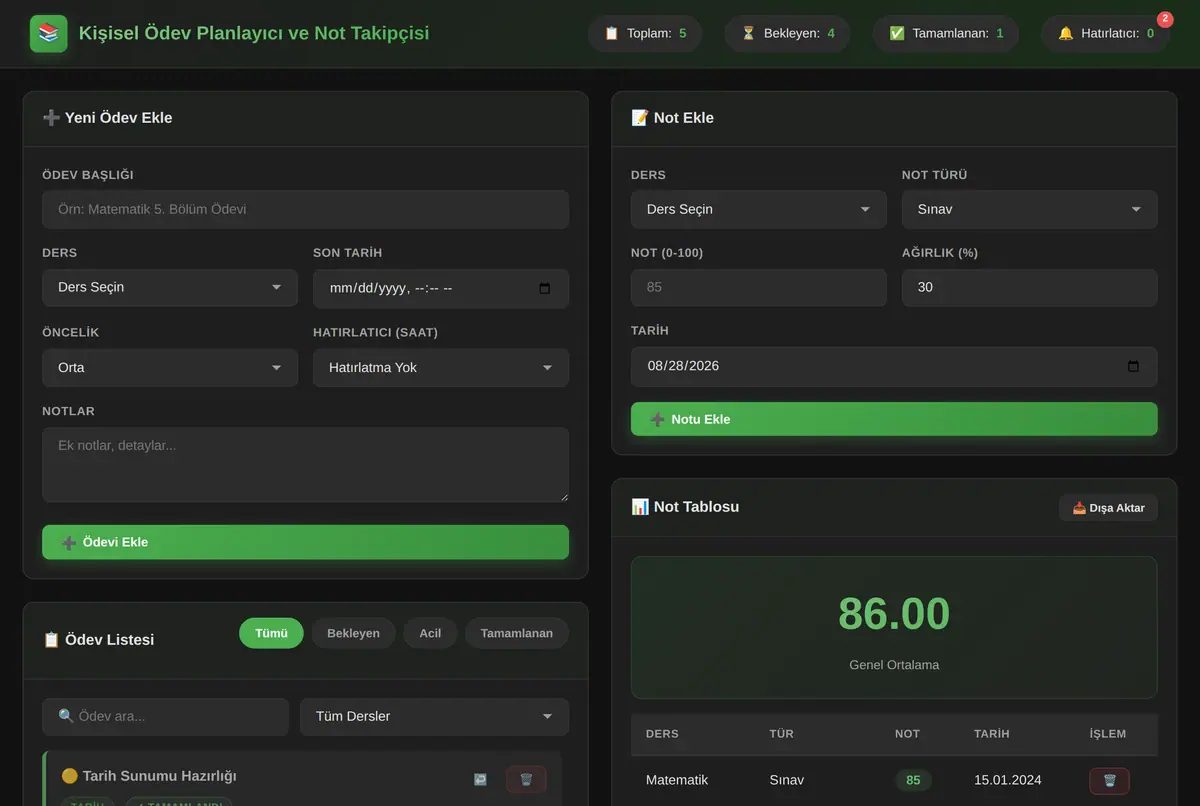Delete the Tarih Sunumu Hazırlığı assignment
The image size is (1200, 806).
pyautogui.click(x=526, y=779)
